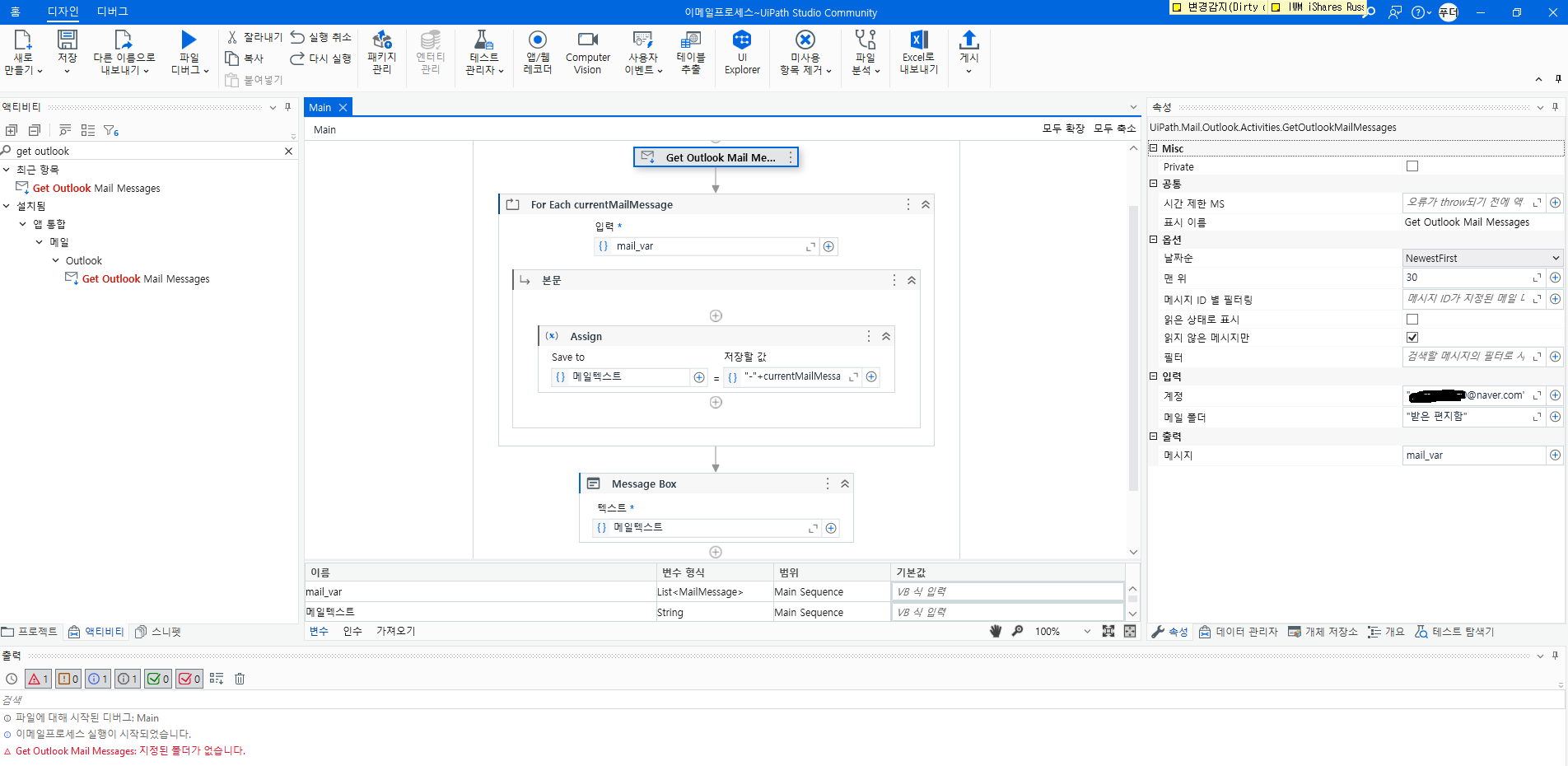Collapse the Installed tree node
1568x766 pixels.
click(x=7, y=206)
